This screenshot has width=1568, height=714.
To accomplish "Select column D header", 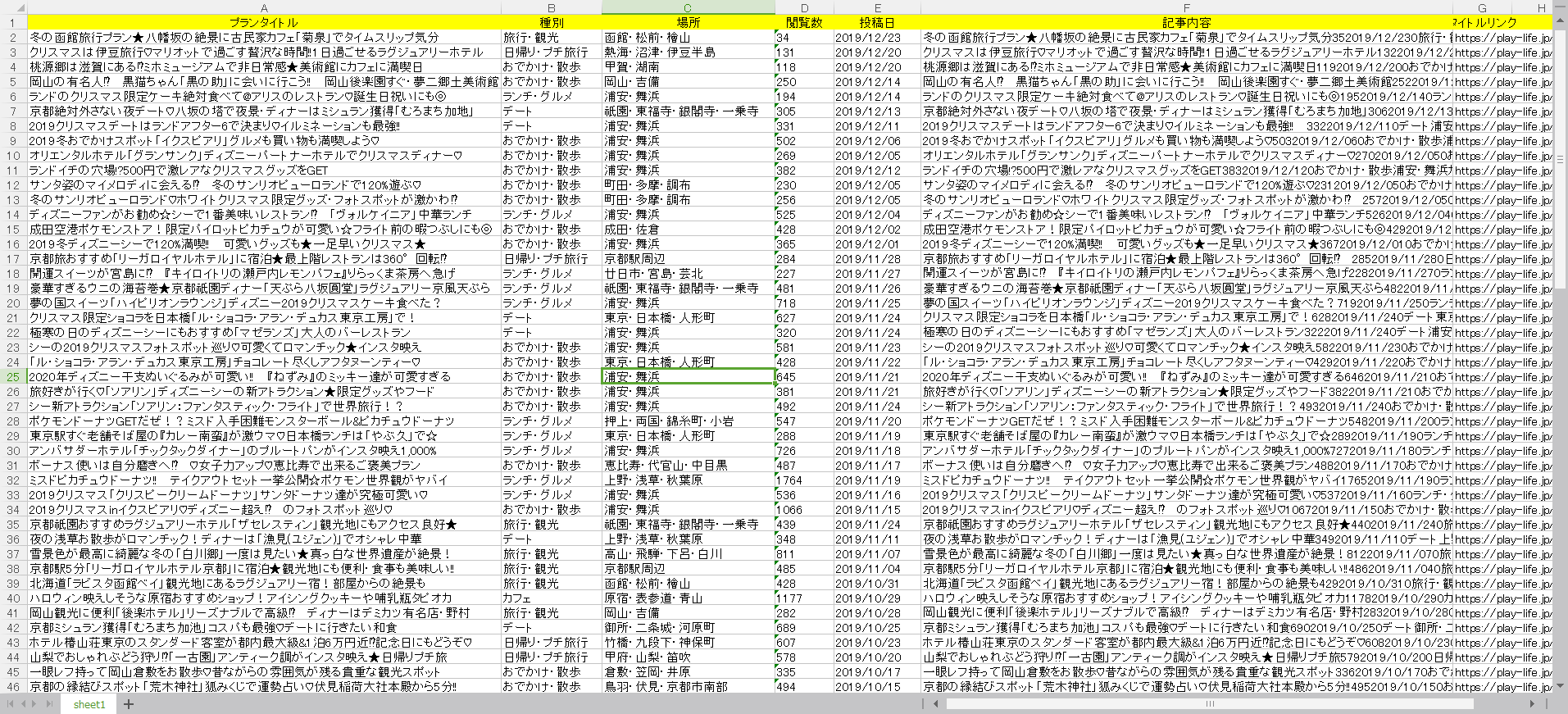I will click(804, 8).
